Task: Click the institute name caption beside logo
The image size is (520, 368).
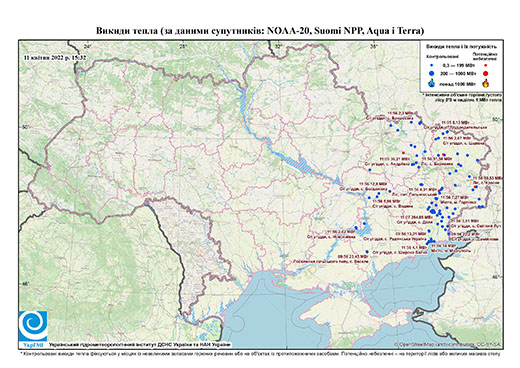Action: pos(140,344)
